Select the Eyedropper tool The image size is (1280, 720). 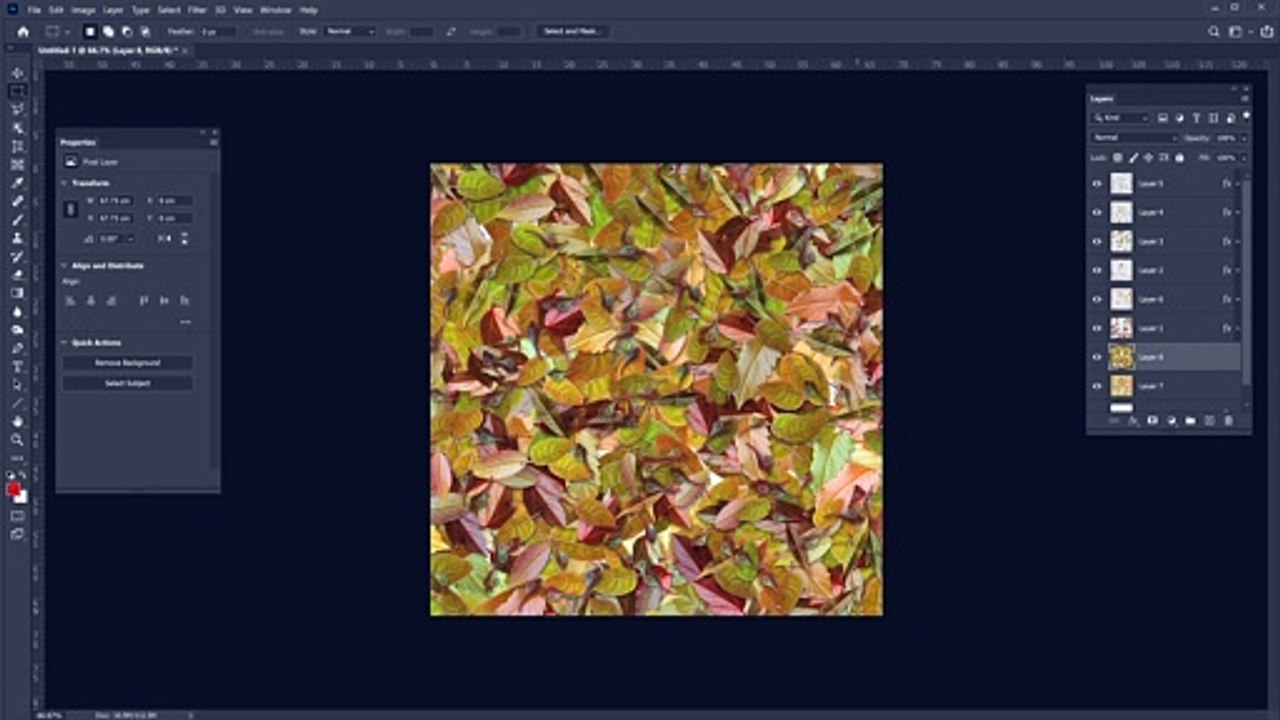(x=17, y=183)
